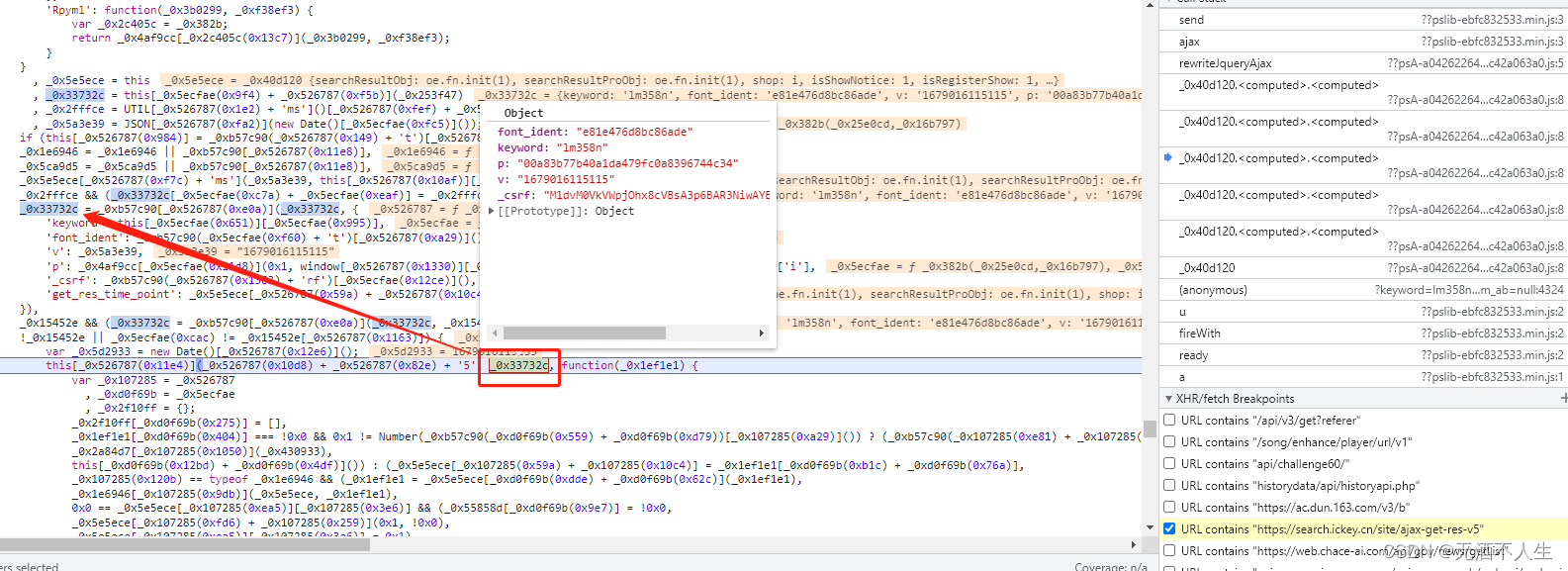Enable breakpoint for "historydata/api/historyapi.php"
Image resolution: width=1568 pixels, height=571 pixels.
pos(1169,486)
